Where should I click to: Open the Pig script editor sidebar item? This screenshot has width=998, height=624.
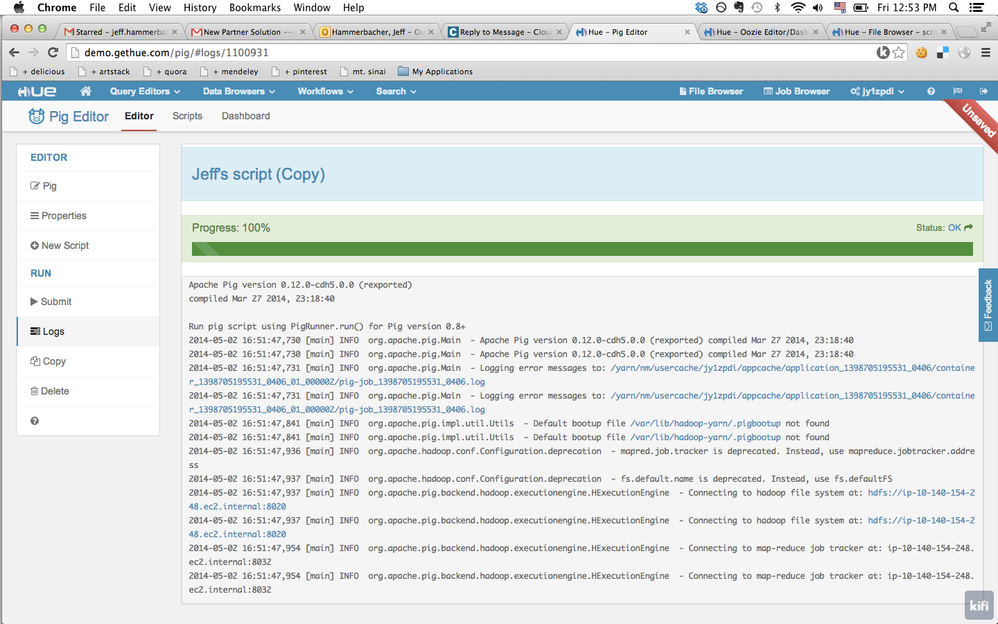tap(88, 186)
